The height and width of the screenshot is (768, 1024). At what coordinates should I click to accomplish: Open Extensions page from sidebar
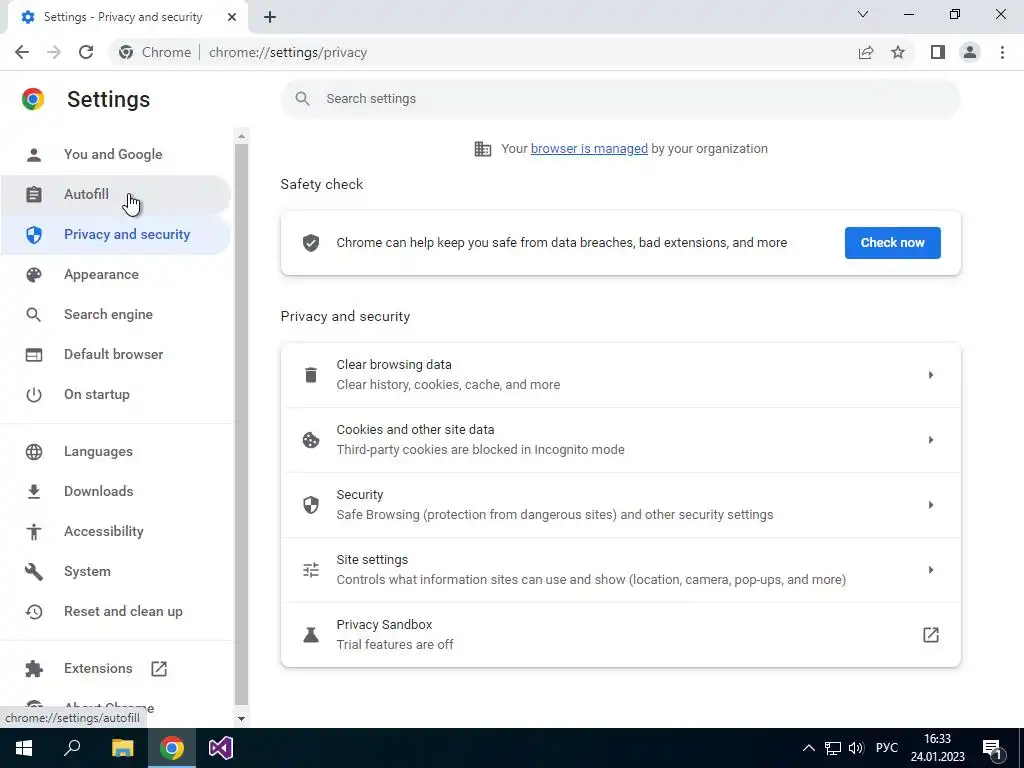(x=116, y=669)
